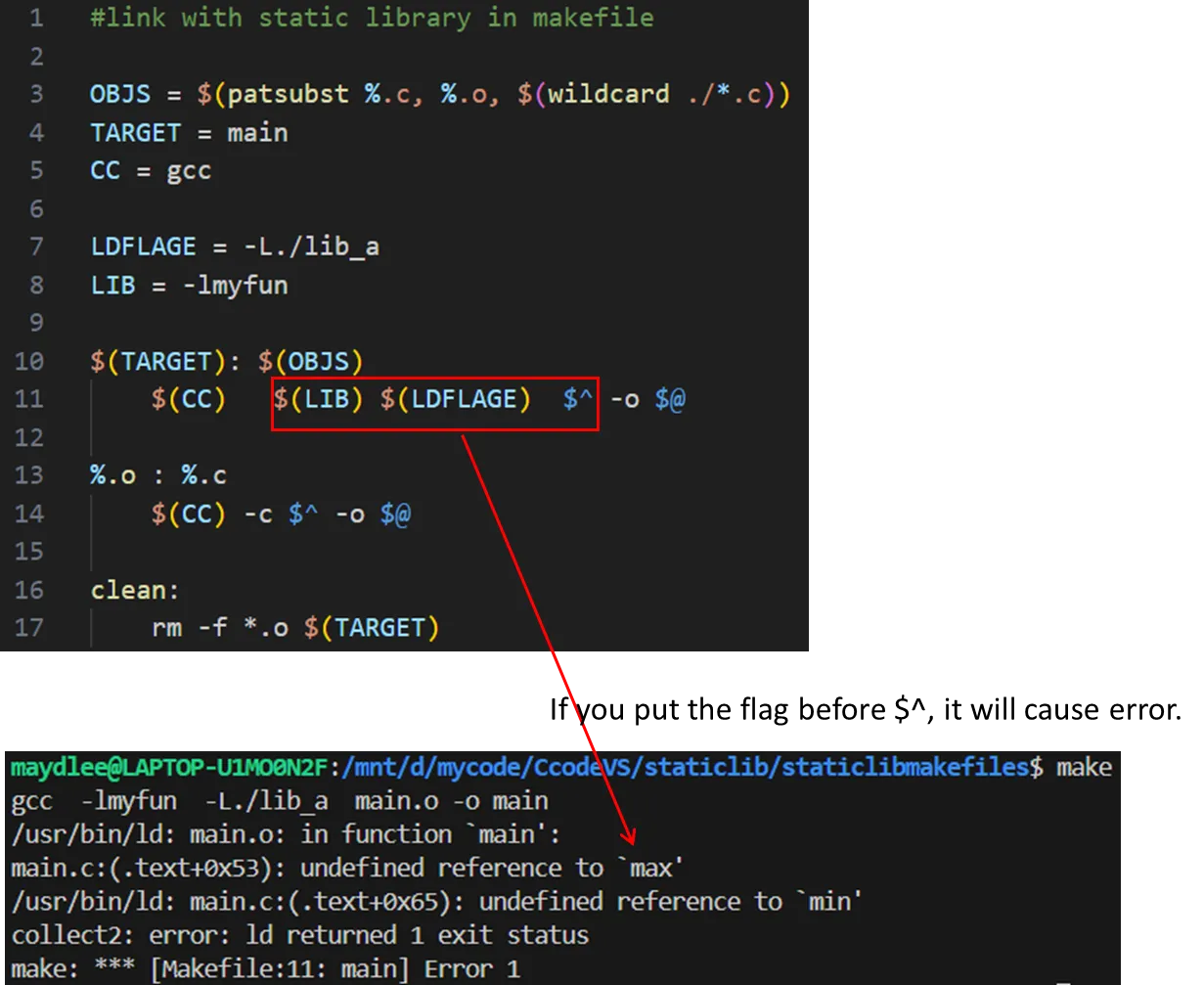The height and width of the screenshot is (985, 1204).
Task: Click line number 11 in the gutter
Action: click(29, 399)
